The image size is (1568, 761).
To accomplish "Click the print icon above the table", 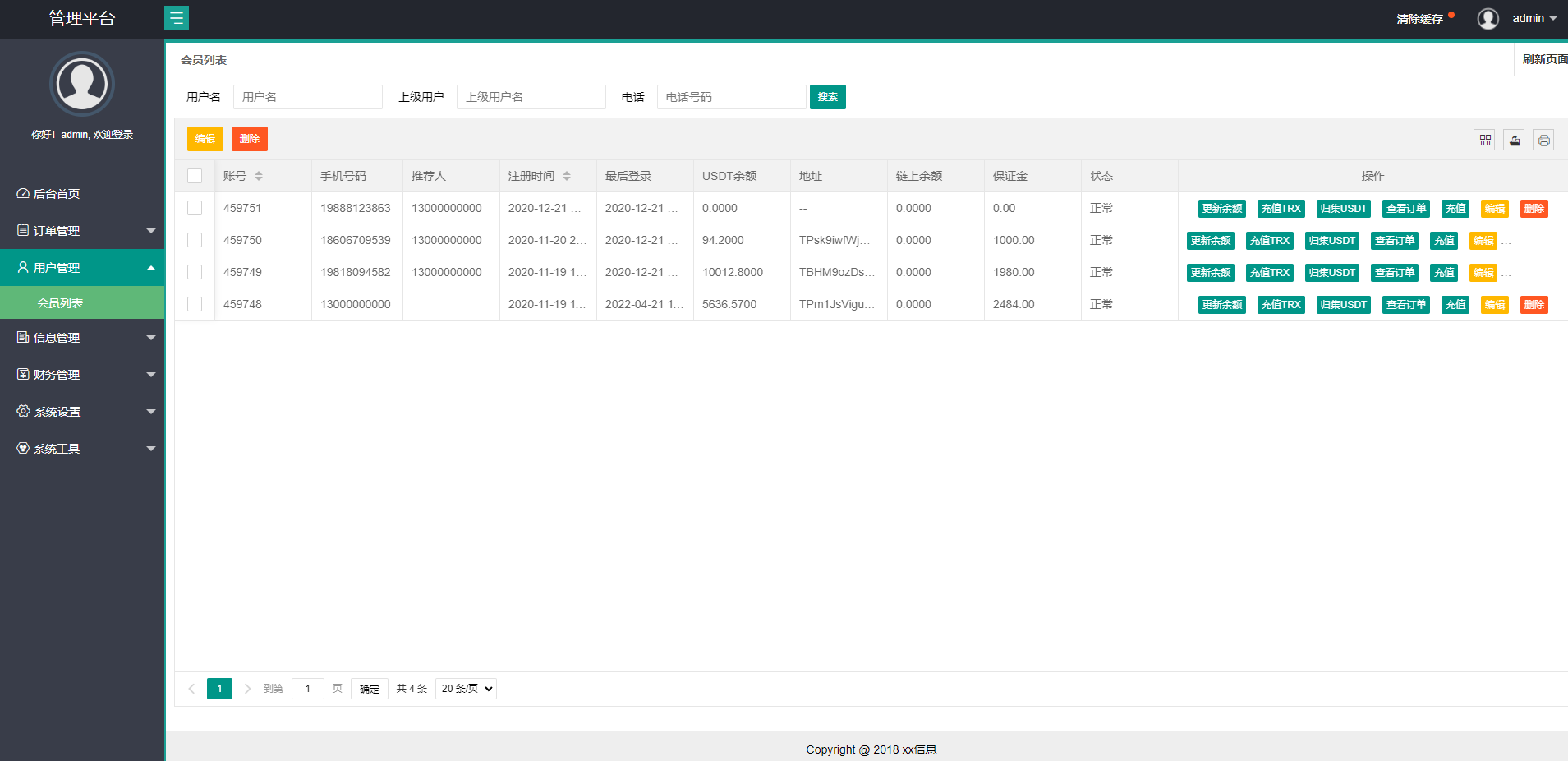I will click(1543, 140).
